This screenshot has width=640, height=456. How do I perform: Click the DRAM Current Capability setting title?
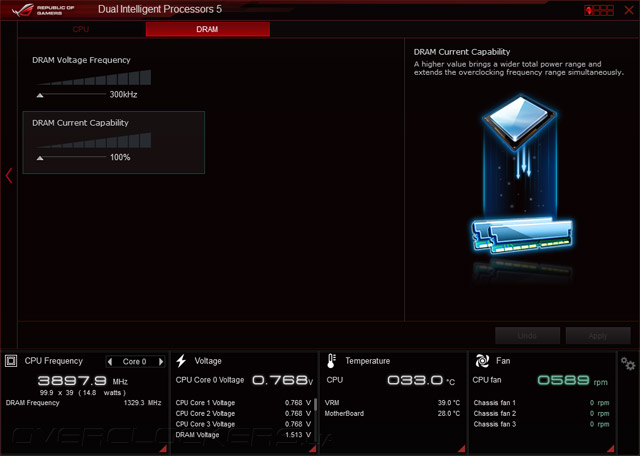(x=80, y=123)
